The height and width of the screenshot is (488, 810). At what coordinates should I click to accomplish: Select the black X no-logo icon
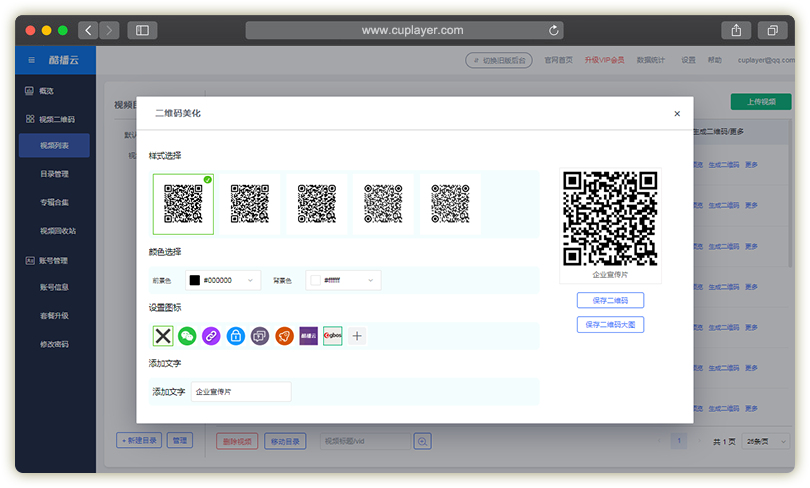163,336
